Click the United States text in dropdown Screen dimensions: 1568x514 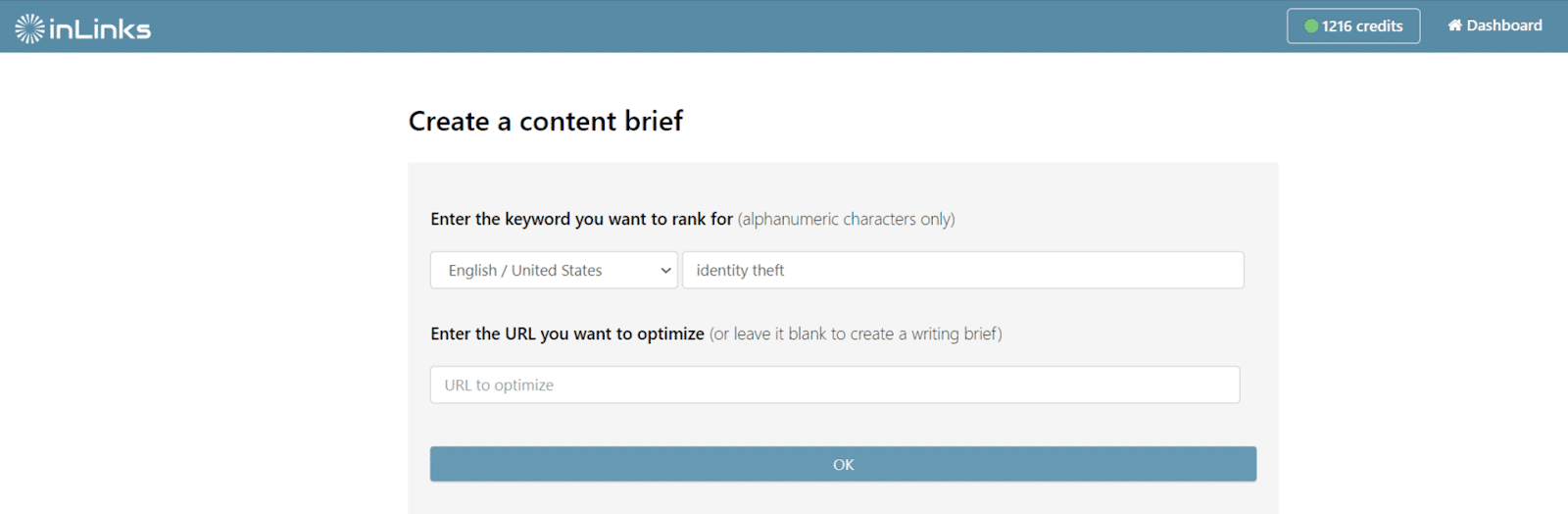click(557, 270)
